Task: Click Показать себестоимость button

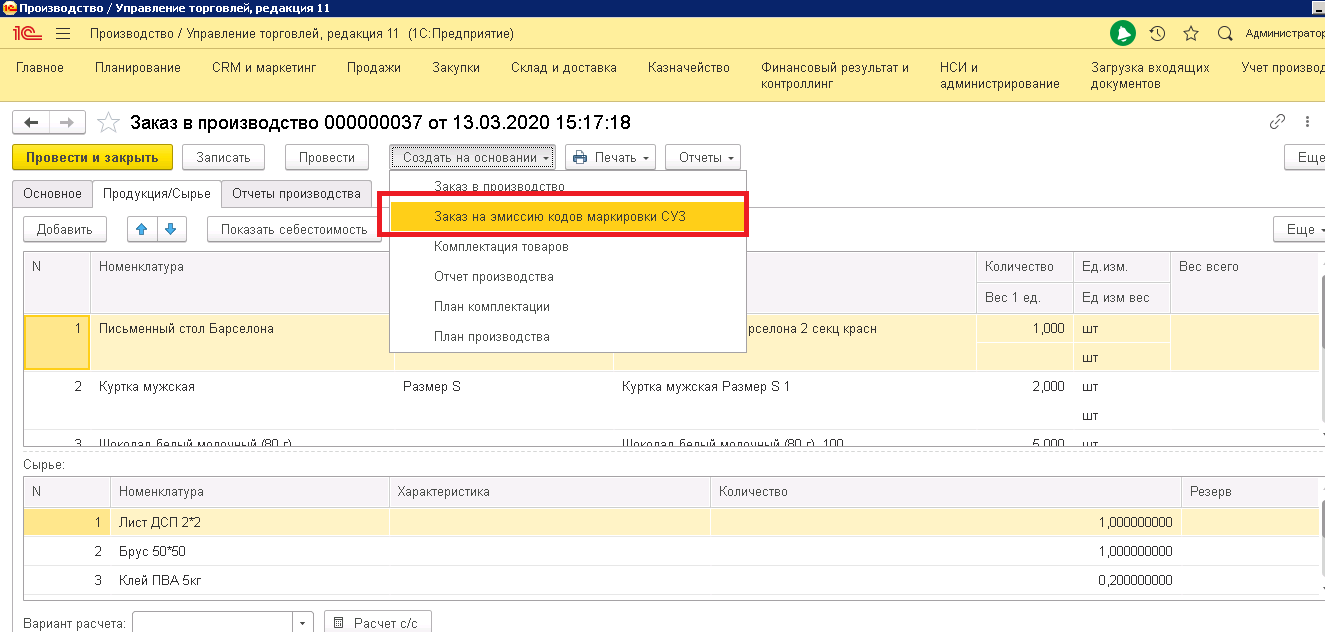Action: [294, 229]
